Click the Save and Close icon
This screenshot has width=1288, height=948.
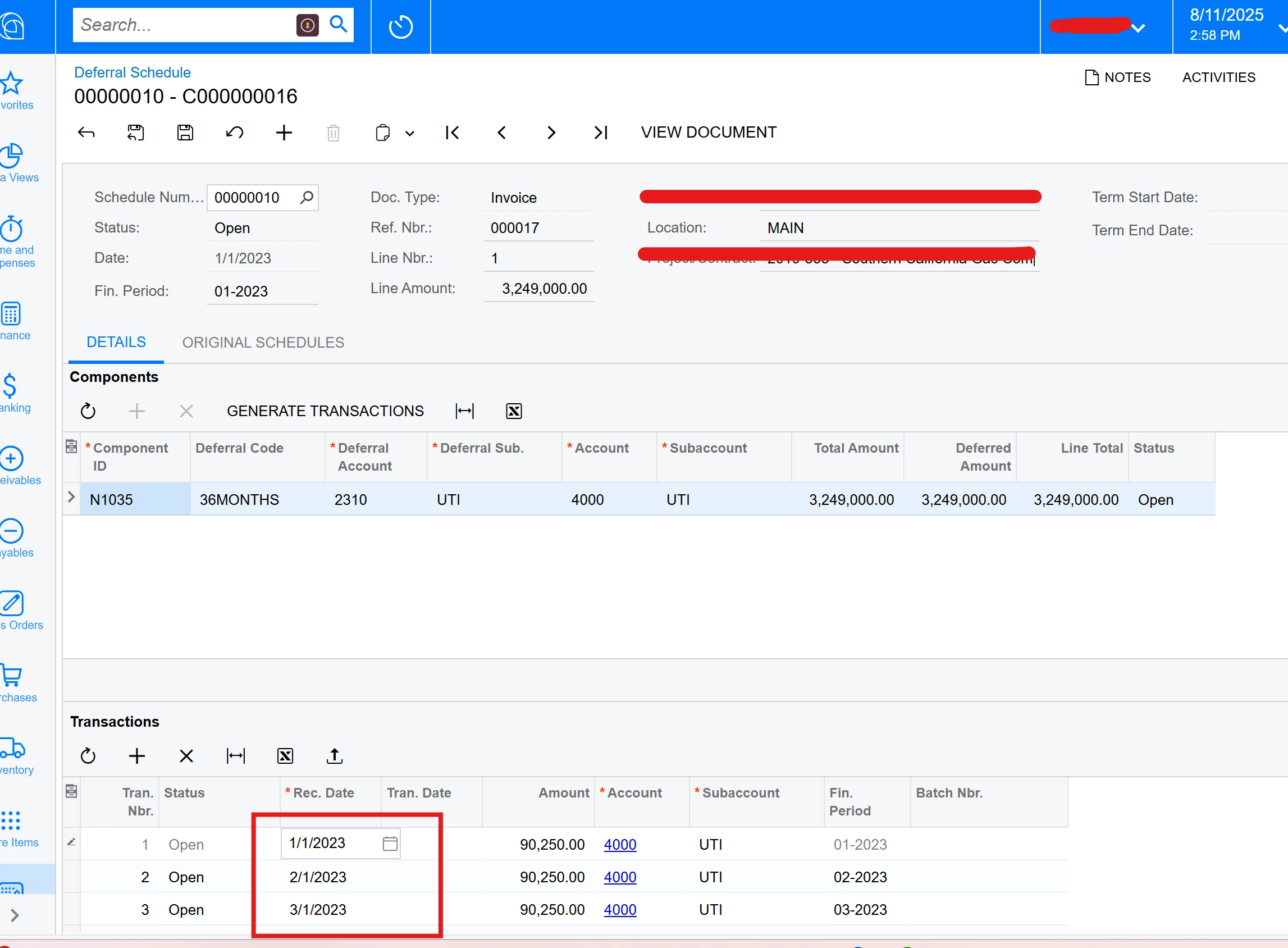click(x=135, y=133)
